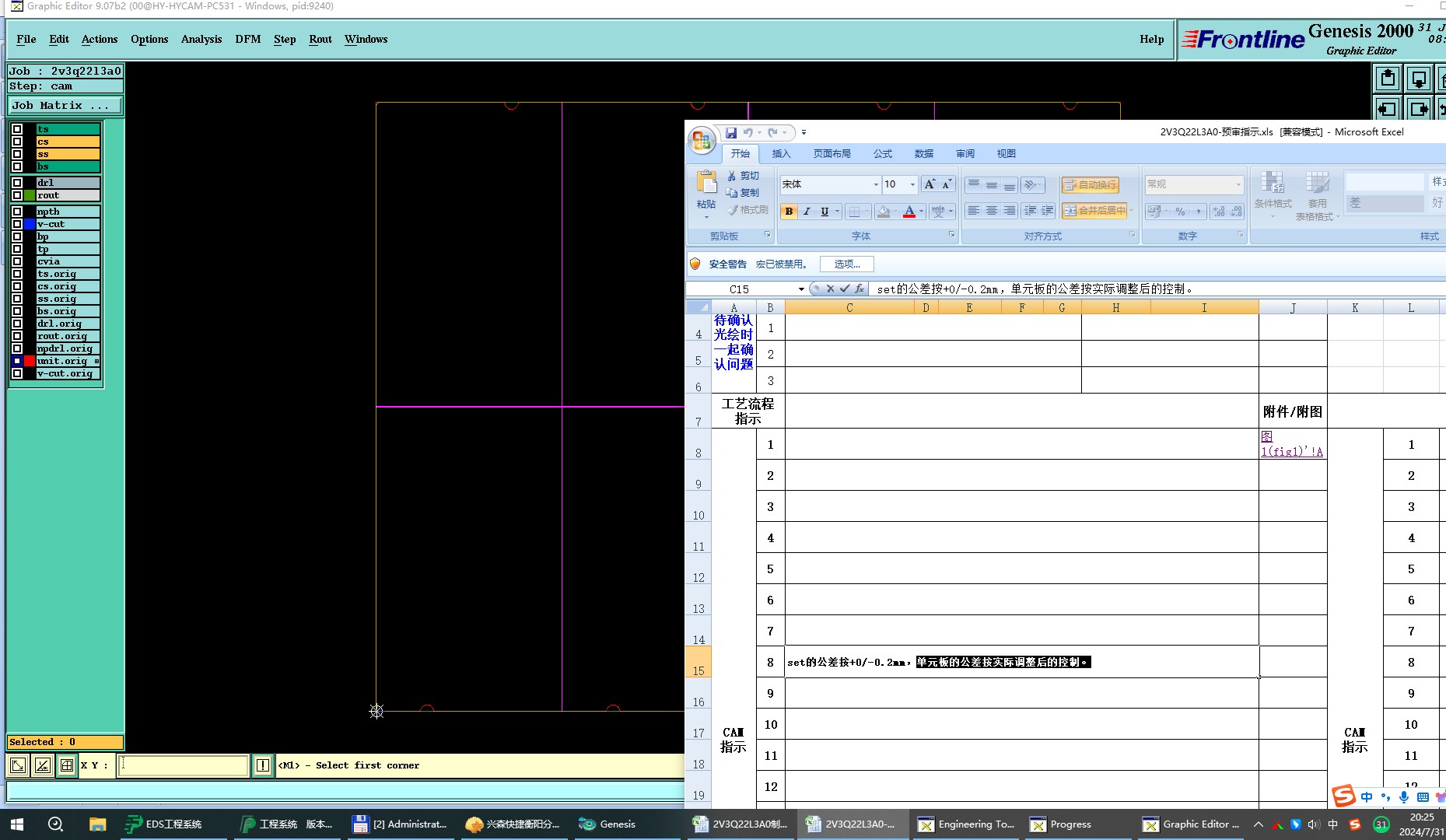Toggle the ts layer checkbox

click(x=17, y=130)
